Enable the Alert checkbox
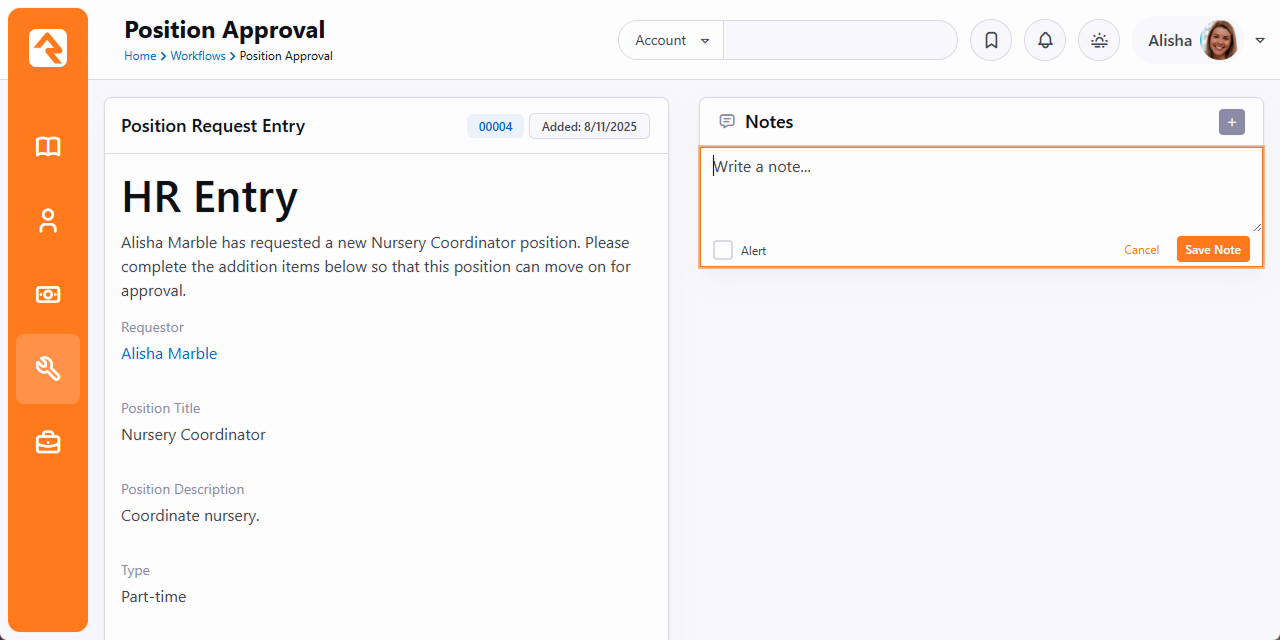The width and height of the screenshot is (1280, 640). tap(723, 250)
